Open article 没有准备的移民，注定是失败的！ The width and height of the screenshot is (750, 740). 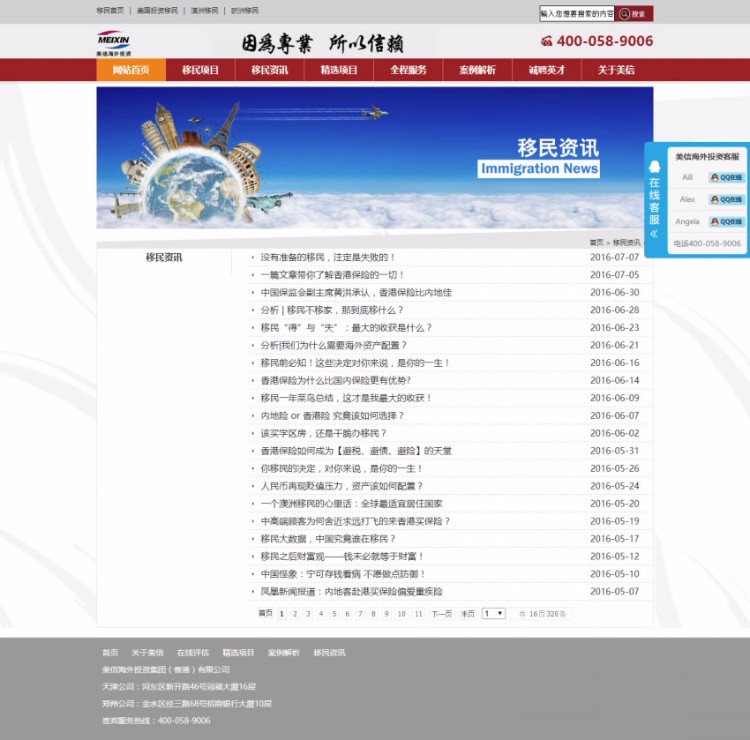(x=328, y=257)
